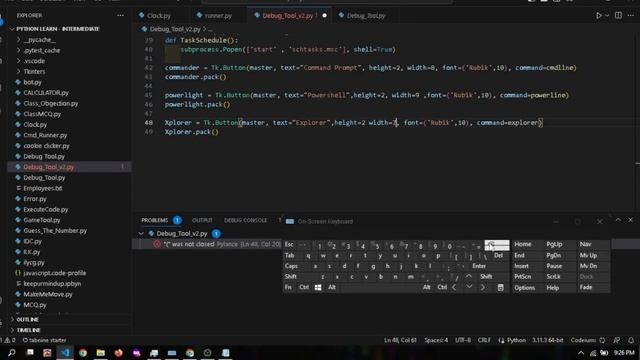The height and width of the screenshot is (360, 640).
Task: Click the CRLF line ending status item
Action: (x=484, y=340)
